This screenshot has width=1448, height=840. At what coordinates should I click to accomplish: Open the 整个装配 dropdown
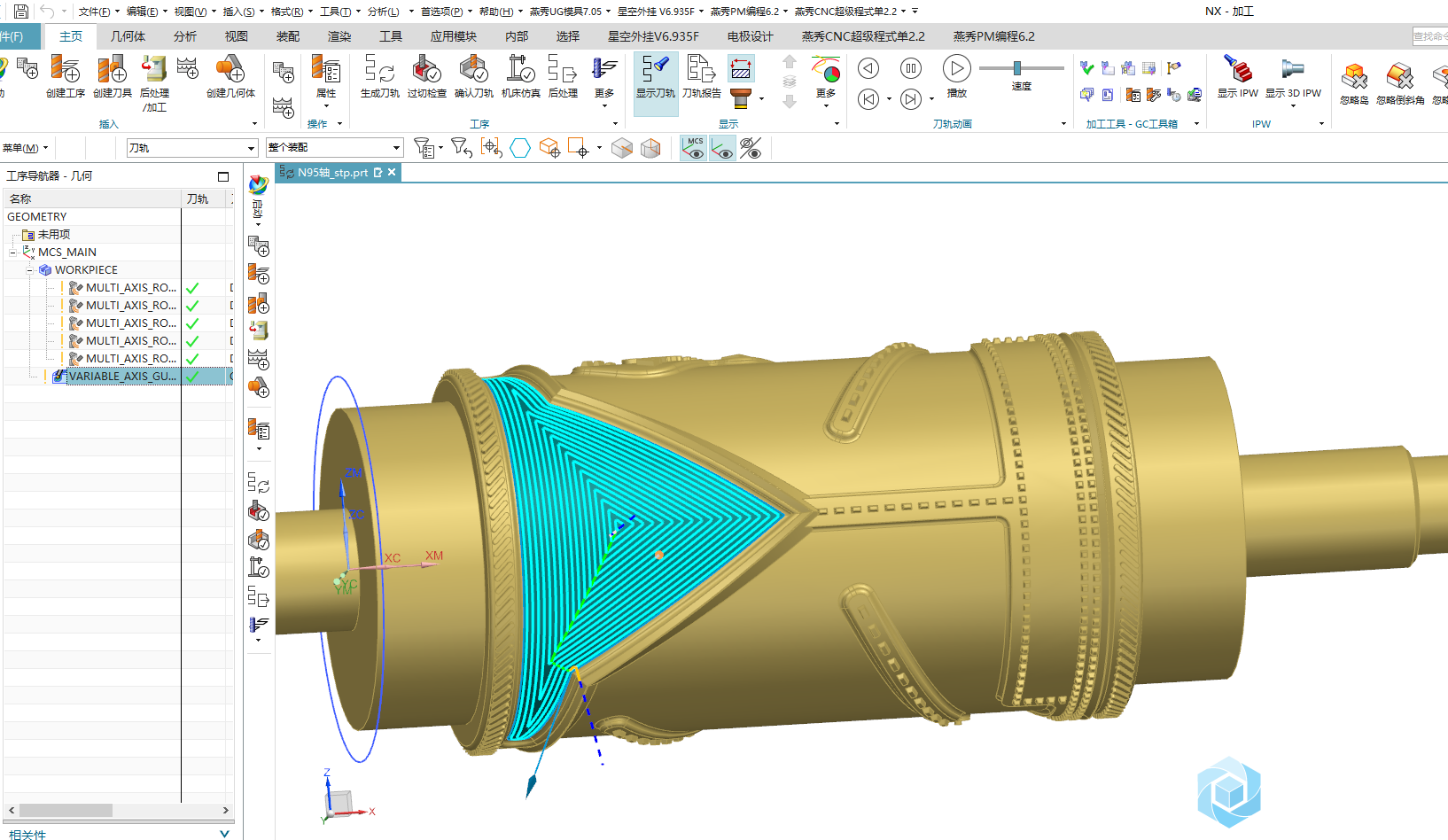pos(335,148)
